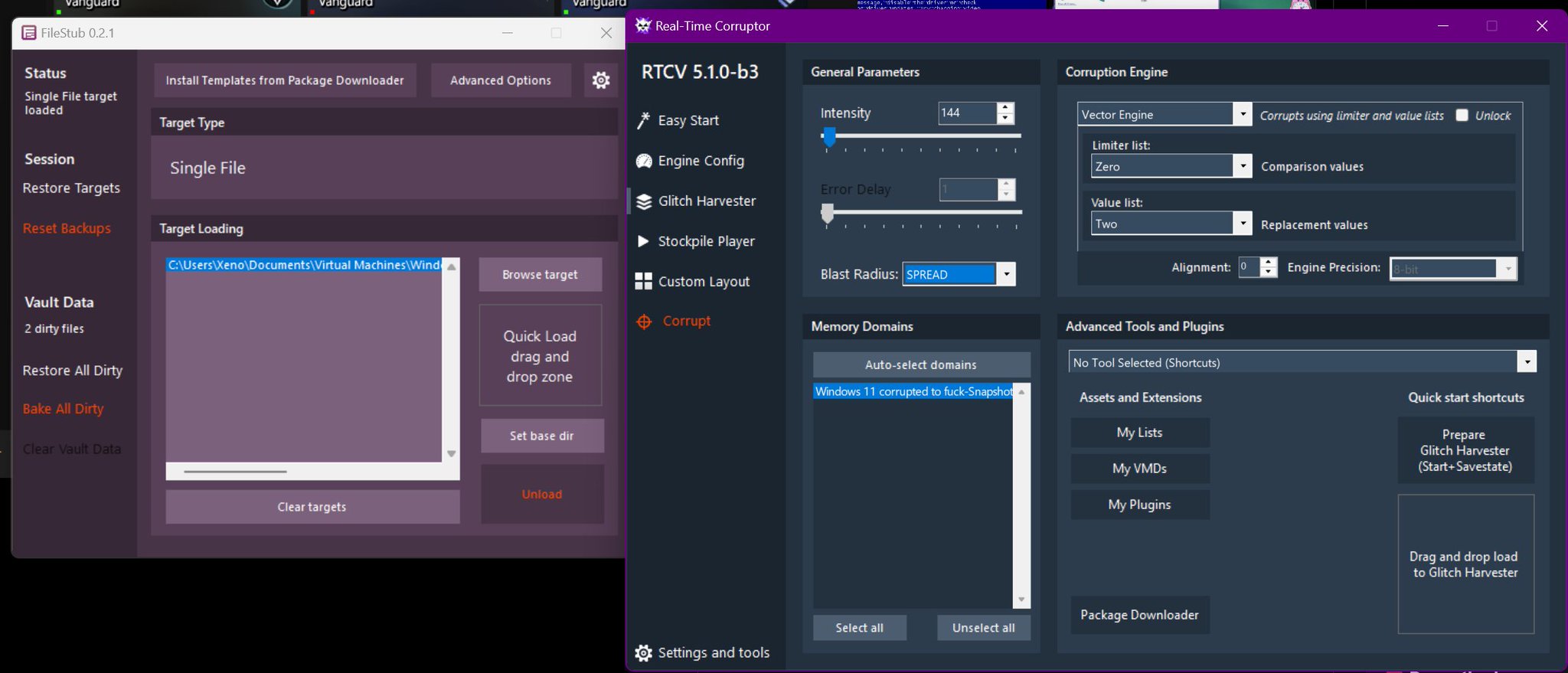
Task: Click Bake All Dirty
Action: [63, 409]
